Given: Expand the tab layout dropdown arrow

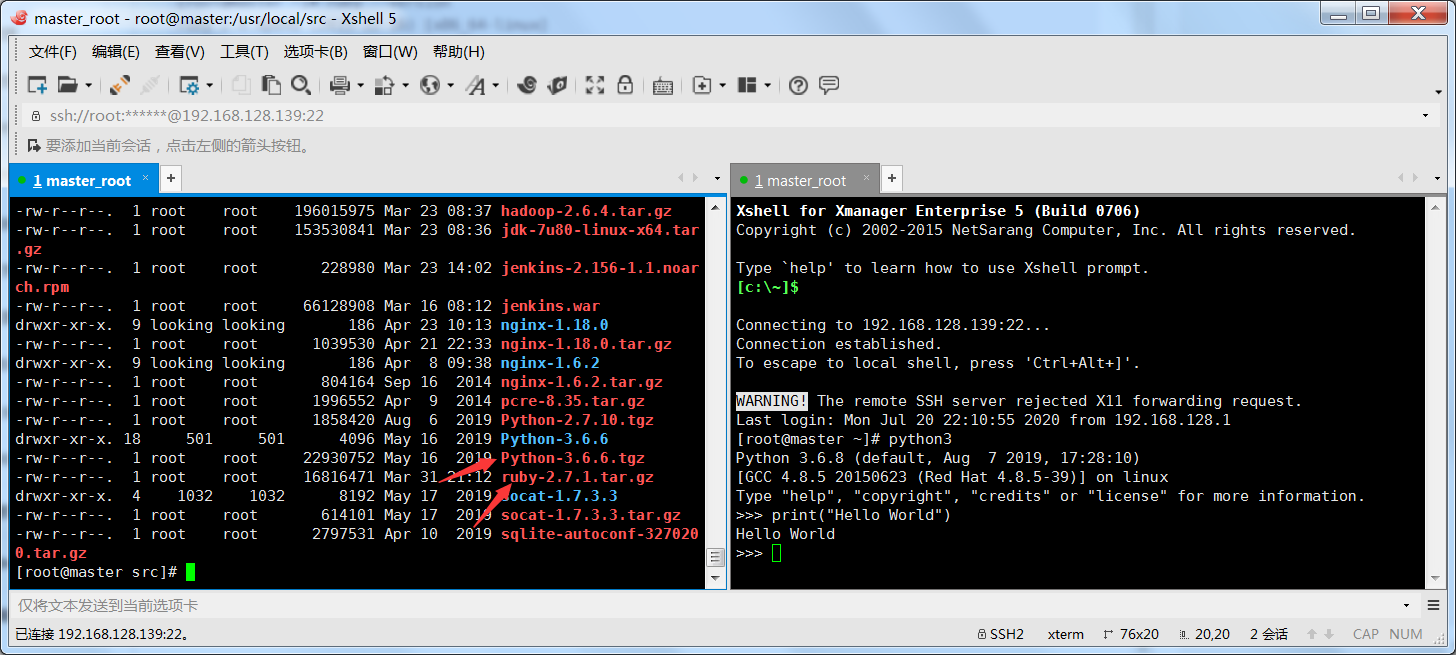Looking at the screenshot, I should [x=767, y=86].
